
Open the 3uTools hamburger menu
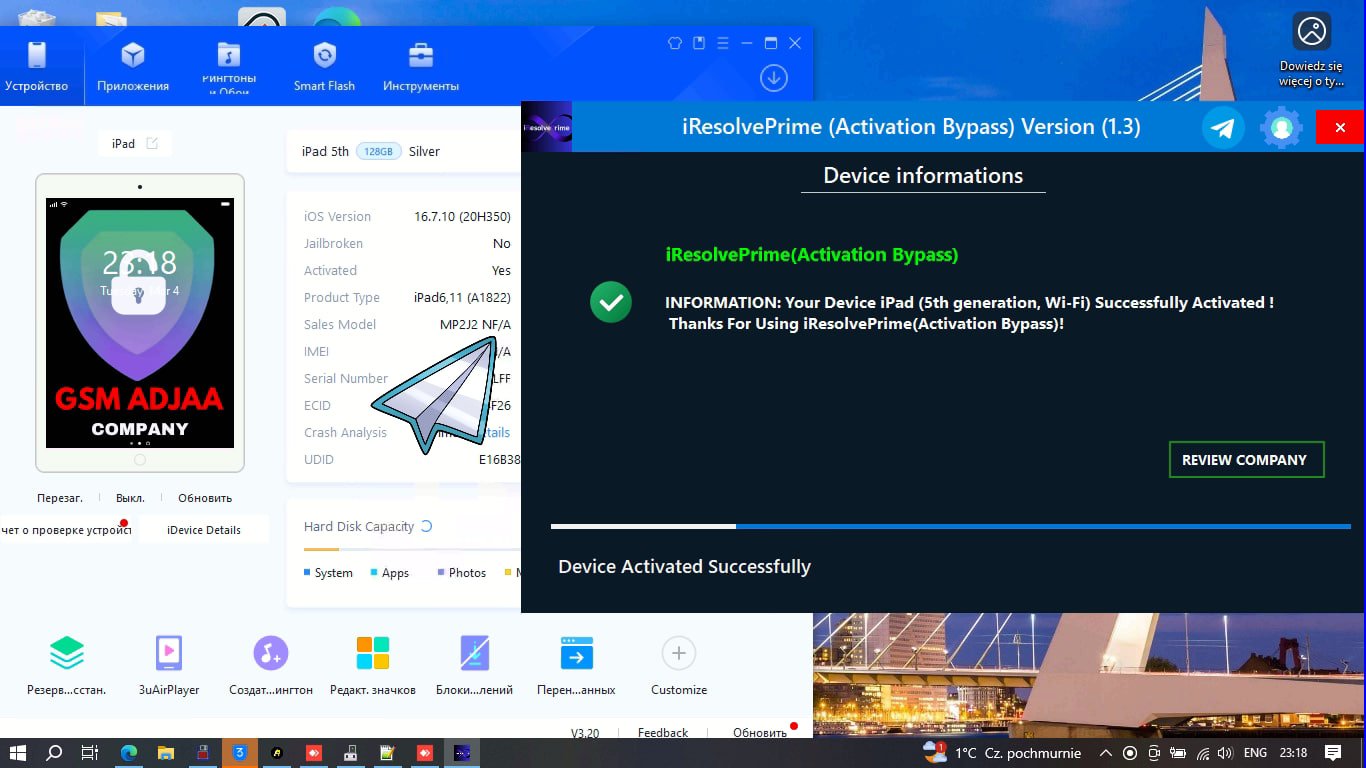[722, 43]
